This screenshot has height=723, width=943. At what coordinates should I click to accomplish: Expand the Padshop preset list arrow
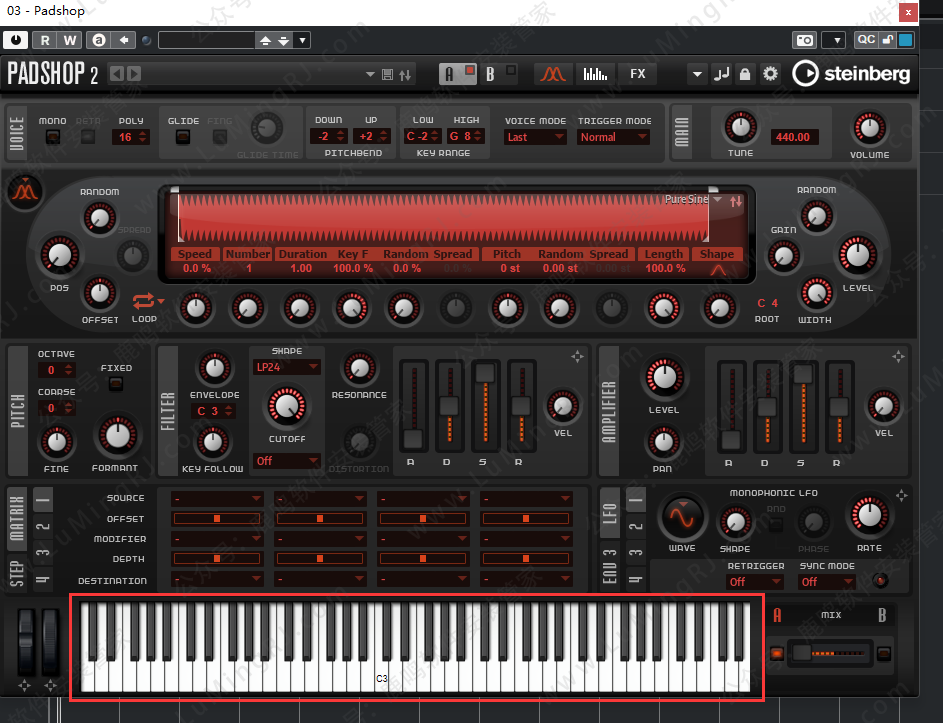[x=370, y=75]
